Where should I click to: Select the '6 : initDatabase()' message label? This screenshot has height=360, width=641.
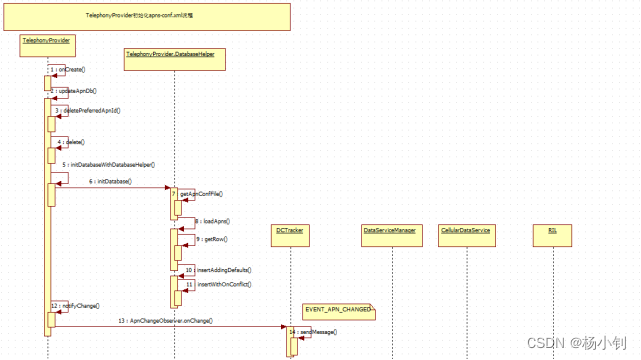pyautogui.click(x=110, y=181)
